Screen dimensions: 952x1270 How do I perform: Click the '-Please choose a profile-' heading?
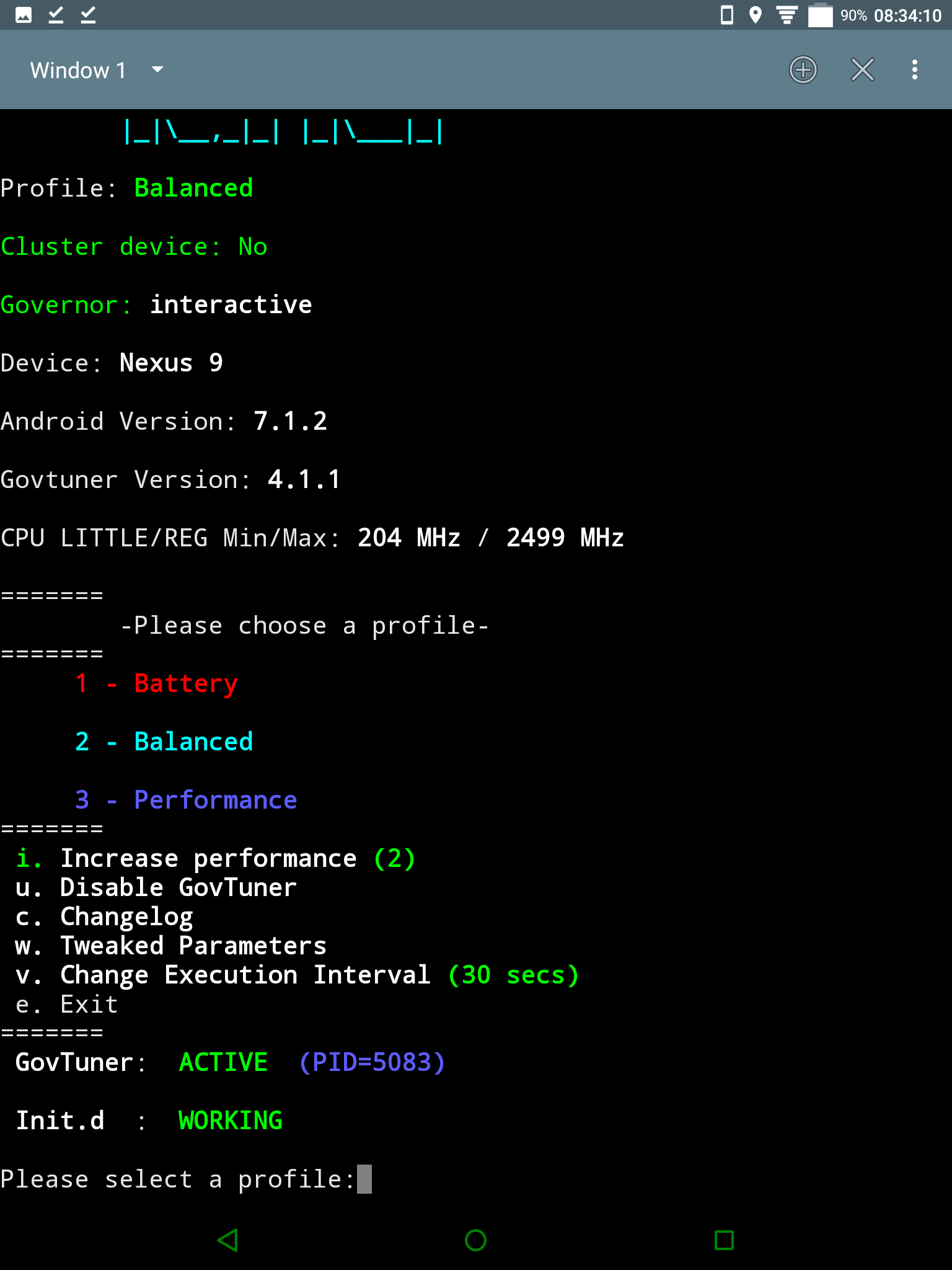[304, 625]
